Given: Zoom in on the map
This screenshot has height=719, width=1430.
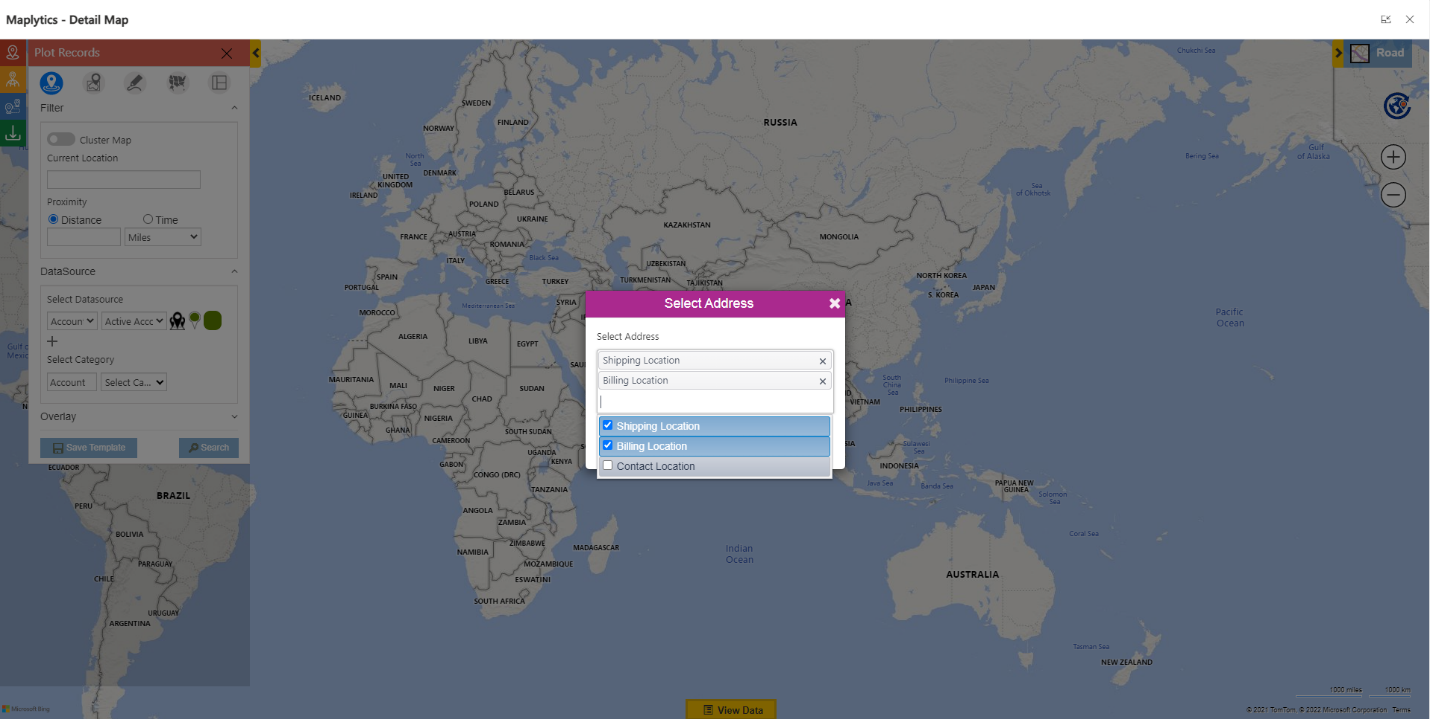Looking at the screenshot, I should pyautogui.click(x=1393, y=157).
